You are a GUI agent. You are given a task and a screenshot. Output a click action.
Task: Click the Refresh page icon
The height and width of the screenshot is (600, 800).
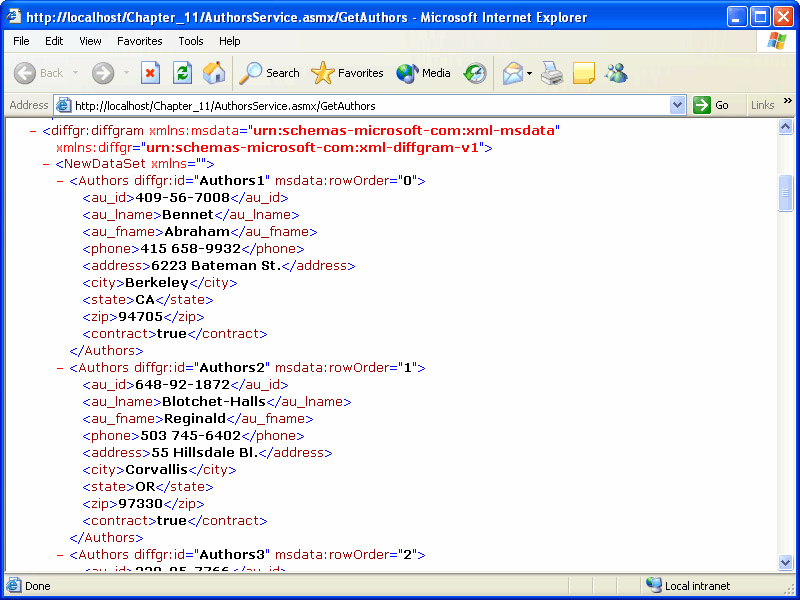point(182,73)
